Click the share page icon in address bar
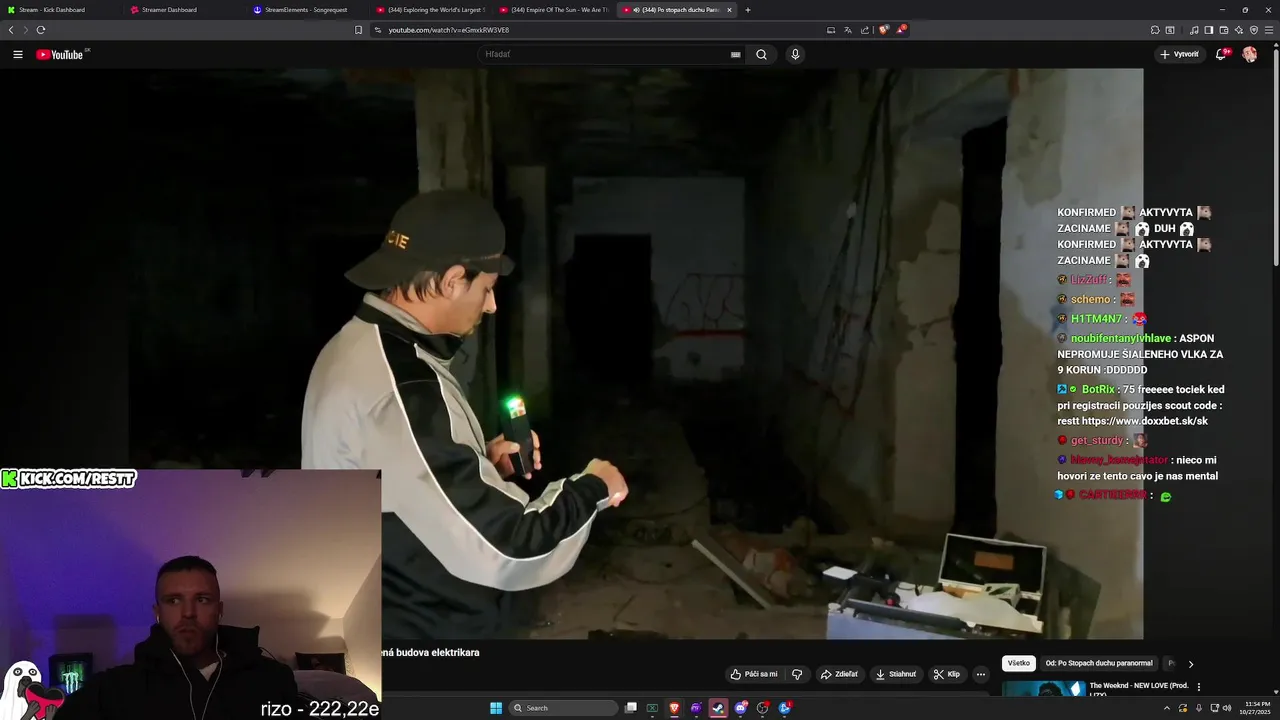 click(865, 30)
